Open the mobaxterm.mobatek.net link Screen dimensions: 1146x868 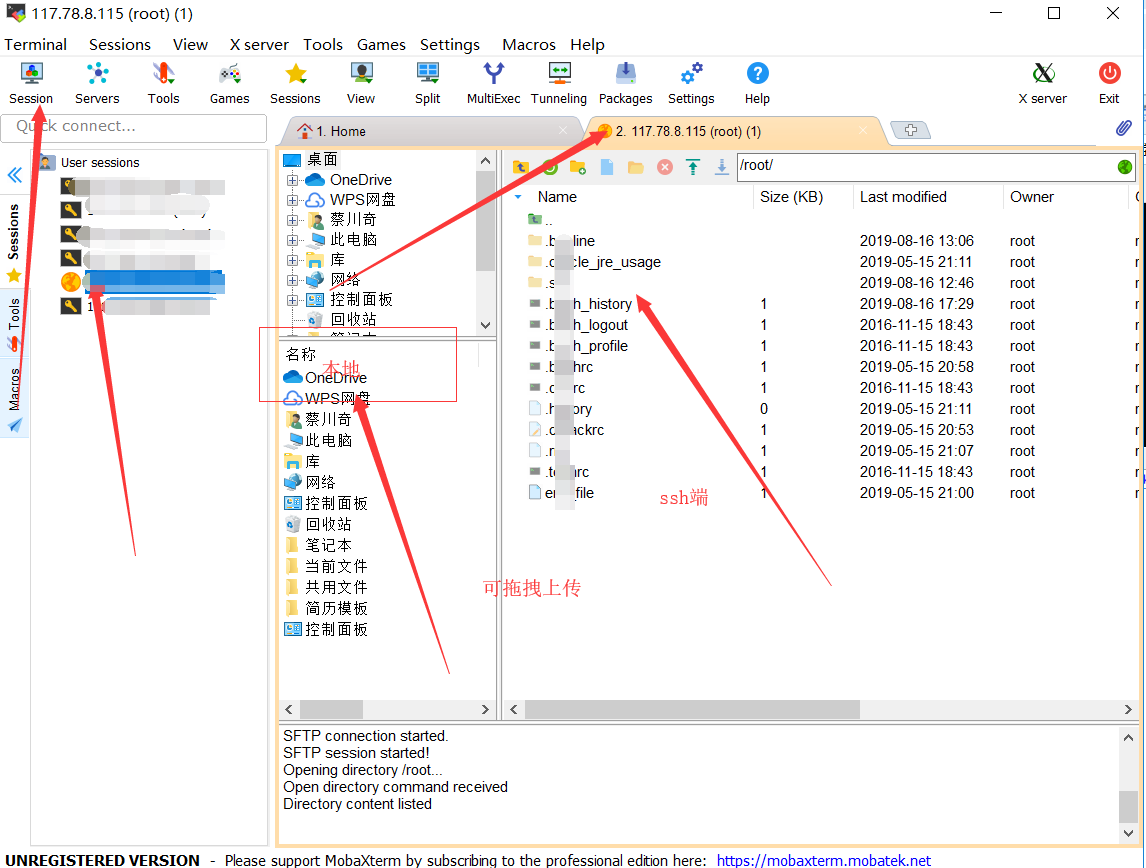pos(823,860)
